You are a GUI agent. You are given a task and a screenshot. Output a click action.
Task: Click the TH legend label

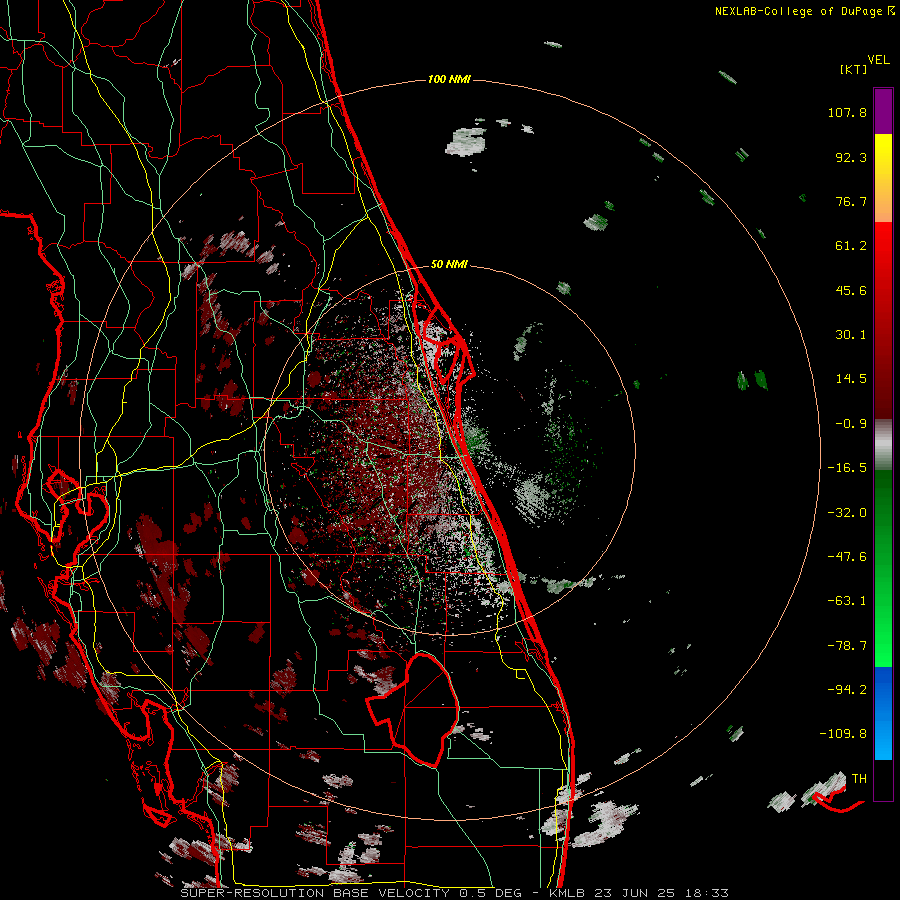click(859, 779)
